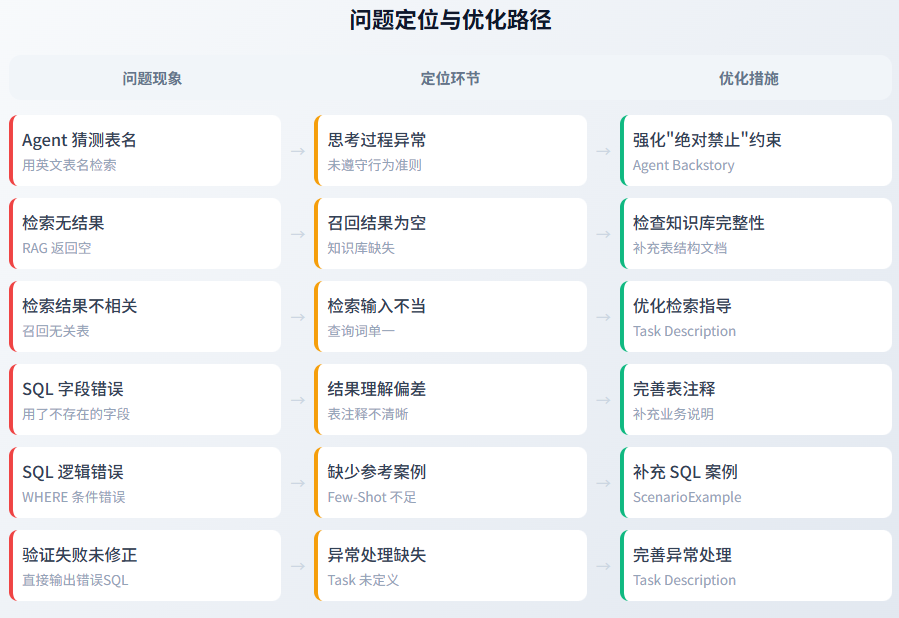Select the 结果理解偏差 card
Image resolution: width=899 pixels, height=618 pixels.
pyautogui.click(x=451, y=400)
